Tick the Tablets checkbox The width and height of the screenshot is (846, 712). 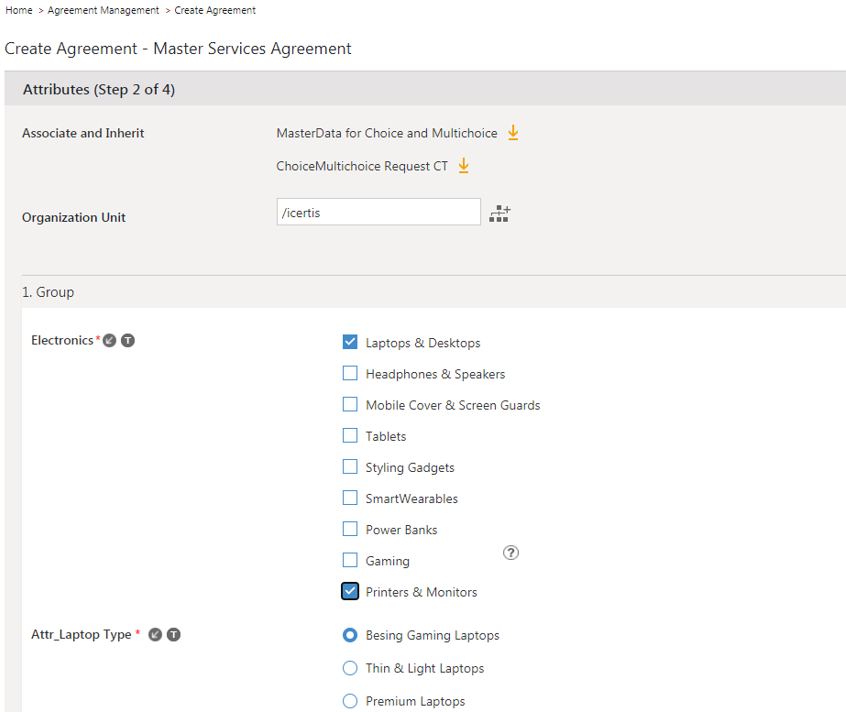click(350, 435)
